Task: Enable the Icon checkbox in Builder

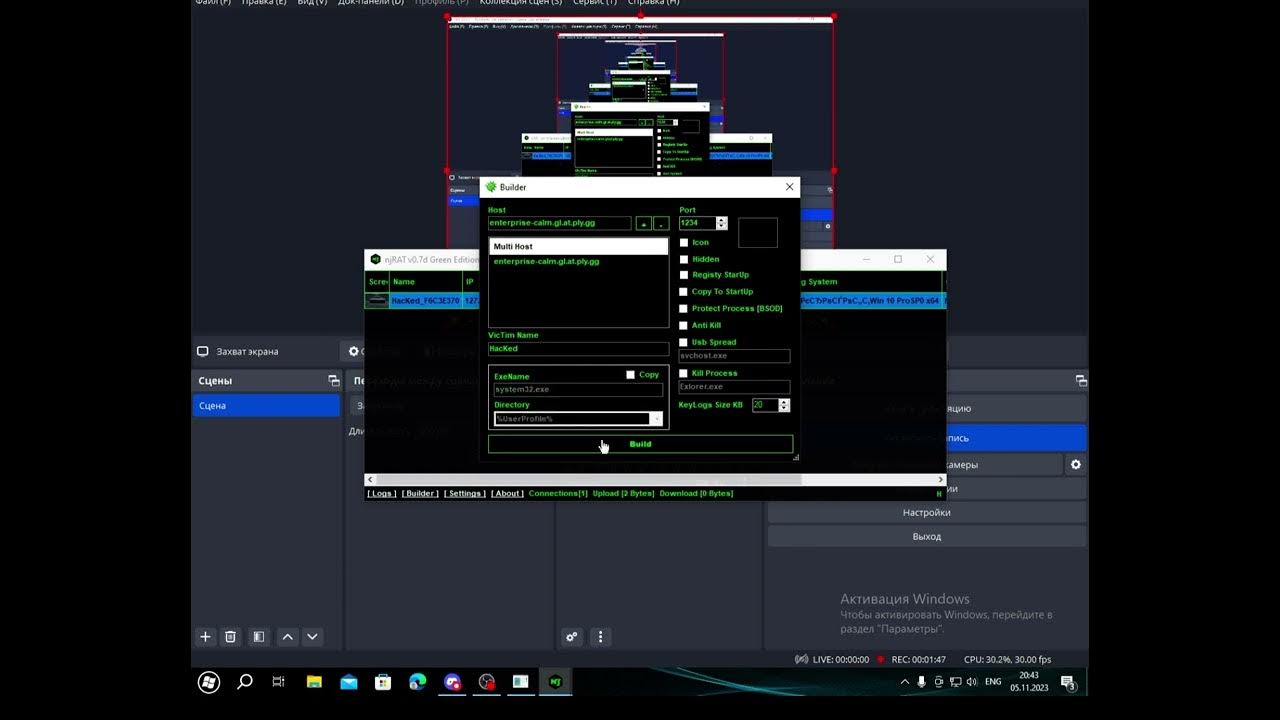Action: pos(684,242)
